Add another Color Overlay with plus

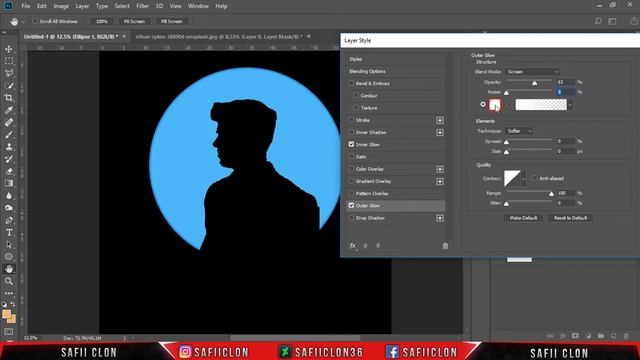coord(440,169)
